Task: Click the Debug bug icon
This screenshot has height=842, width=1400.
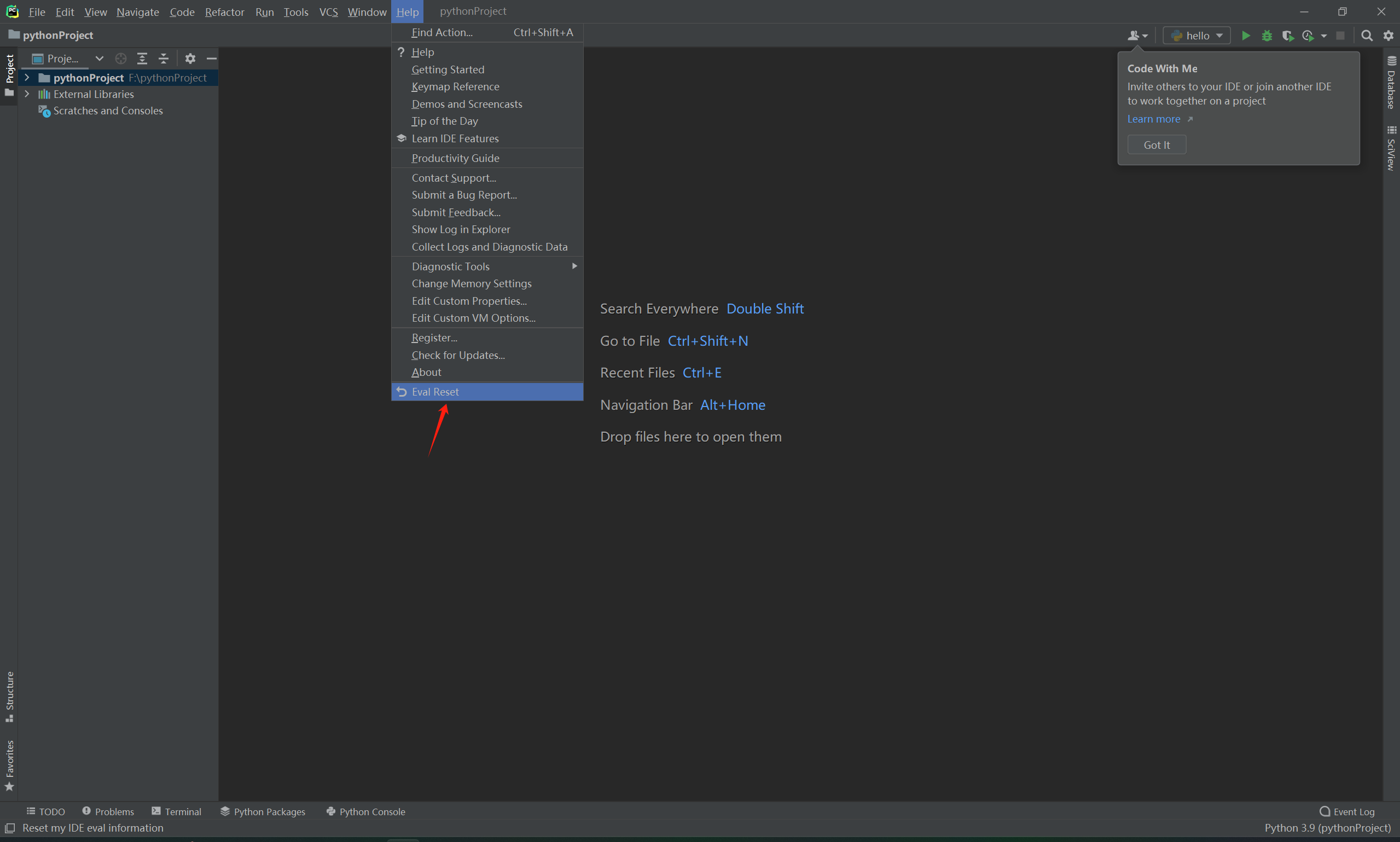Action: click(1267, 36)
